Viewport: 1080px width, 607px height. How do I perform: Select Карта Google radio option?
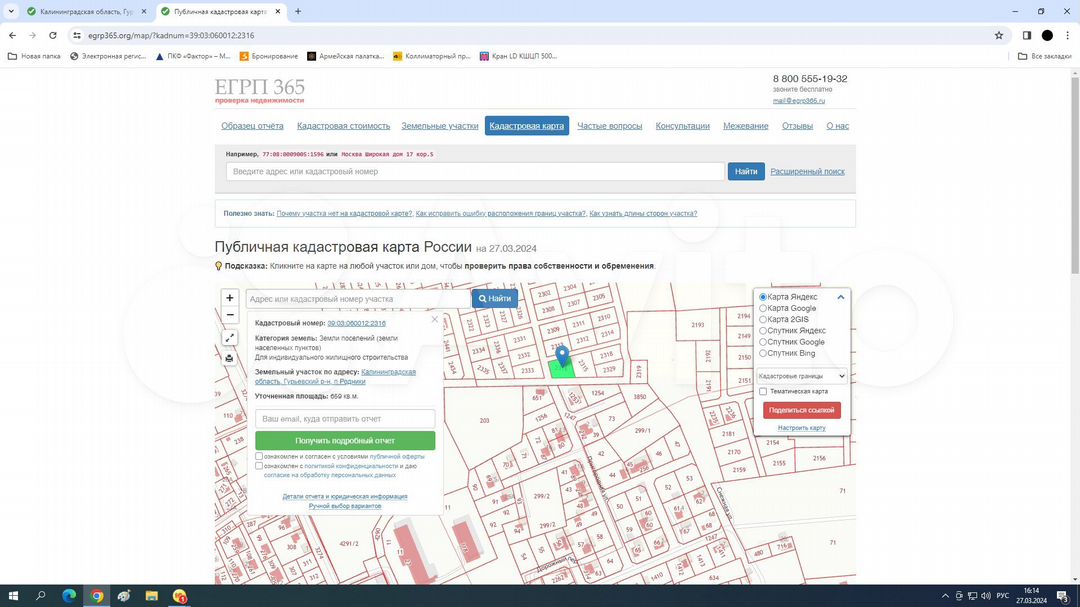(764, 308)
